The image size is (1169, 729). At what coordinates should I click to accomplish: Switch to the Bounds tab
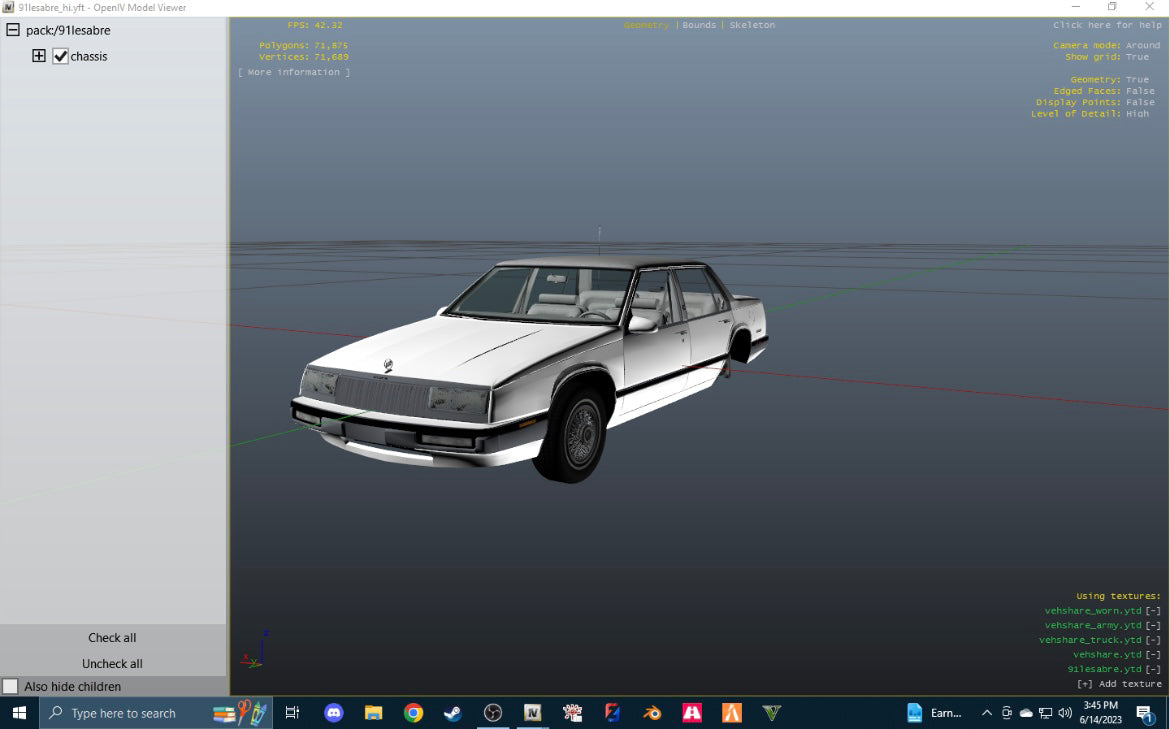tap(699, 24)
